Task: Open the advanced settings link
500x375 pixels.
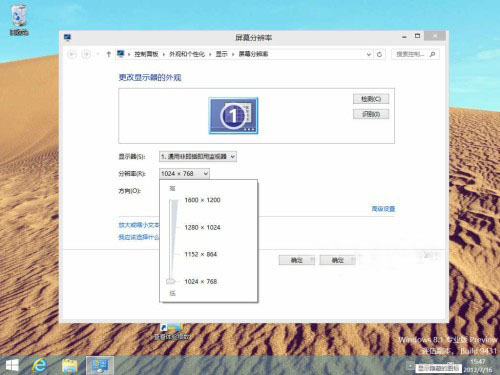Action: [x=383, y=209]
